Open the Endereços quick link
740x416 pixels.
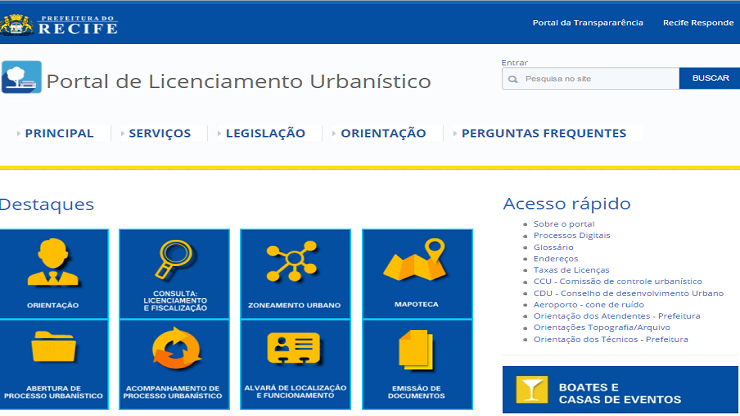(x=555, y=258)
